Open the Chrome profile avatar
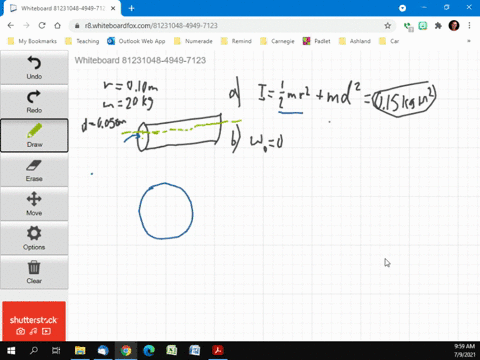 pyautogui.click(x=454, y=26)
